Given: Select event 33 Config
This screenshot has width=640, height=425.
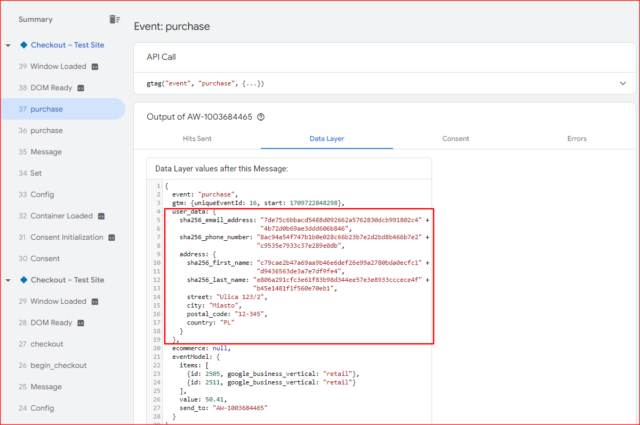Looking at the screenshot, I should tap(36, 194).
